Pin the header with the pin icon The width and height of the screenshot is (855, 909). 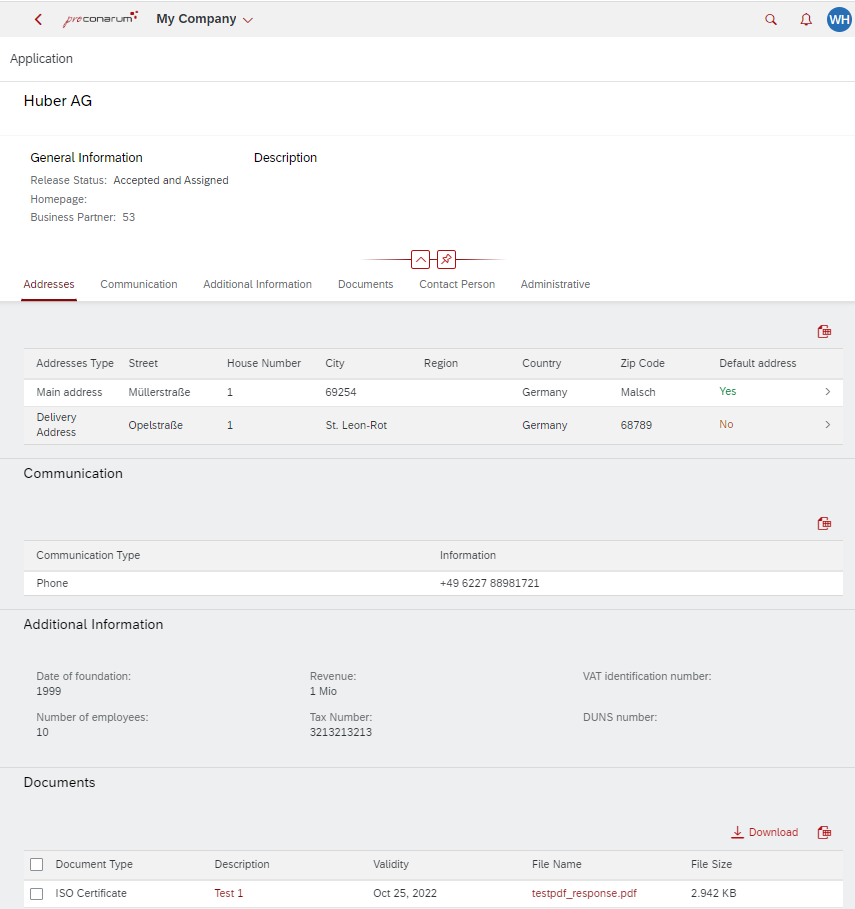(x=446, y=259)
